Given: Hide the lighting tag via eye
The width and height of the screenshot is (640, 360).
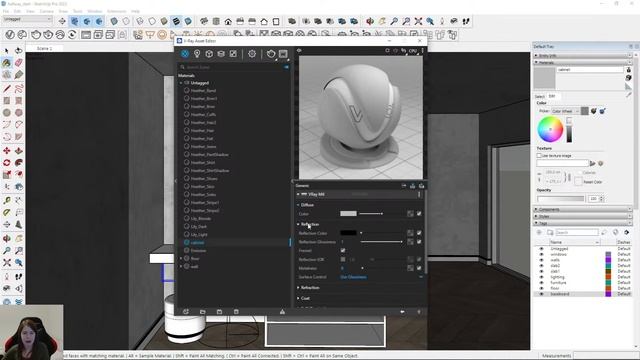Looking at the screenshot, I should (542, 277).
